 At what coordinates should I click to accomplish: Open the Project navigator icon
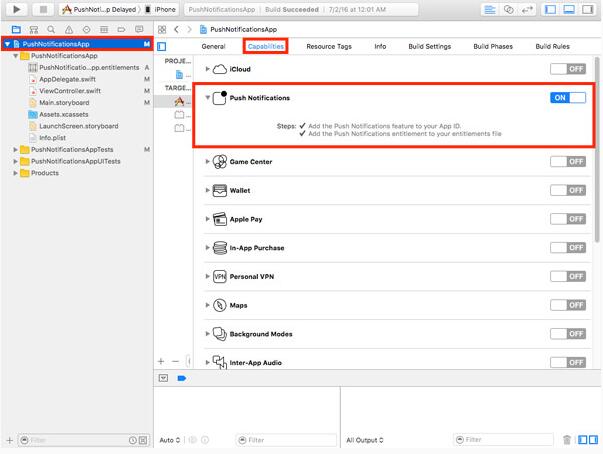coord(16,30)
